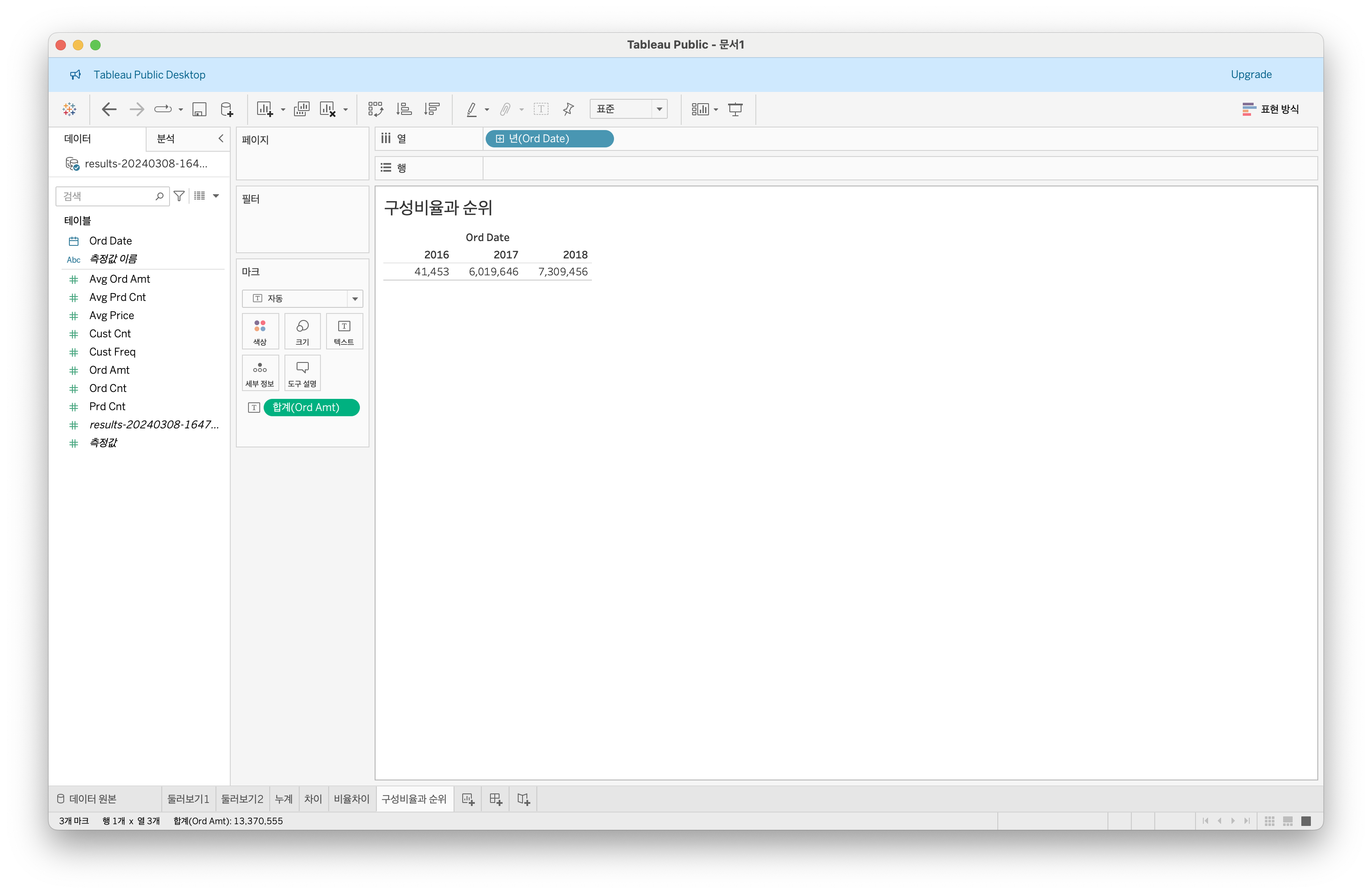Toggle the Show Me panel (표현 방식)

1271,109
